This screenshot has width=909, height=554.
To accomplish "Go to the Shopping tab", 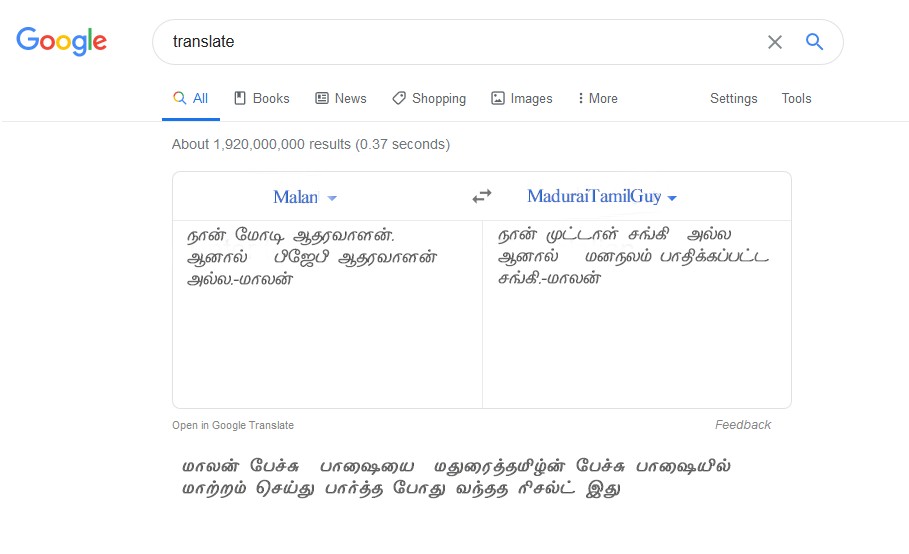I will (x=429, y=99).
